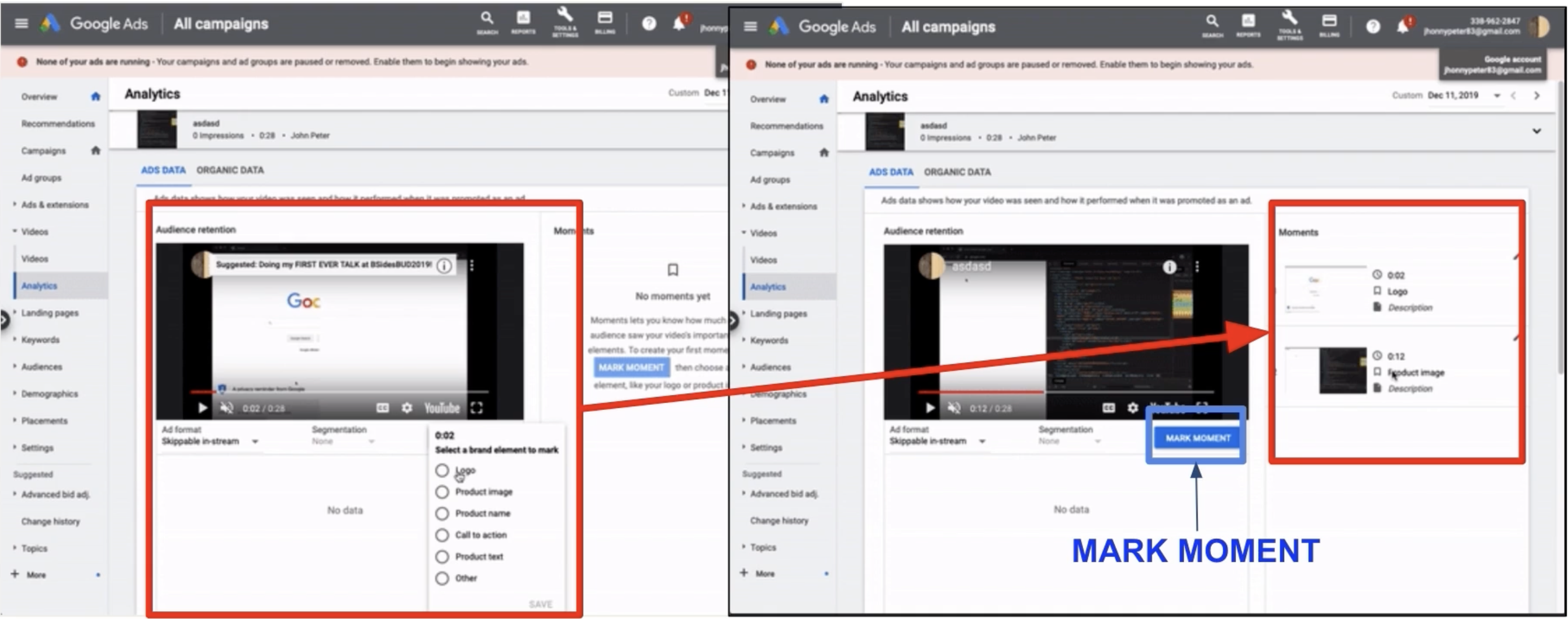This screenshot has height=619, width=1568.
Task: Expand the video details chevron in right window
Action: point(1536,131)
